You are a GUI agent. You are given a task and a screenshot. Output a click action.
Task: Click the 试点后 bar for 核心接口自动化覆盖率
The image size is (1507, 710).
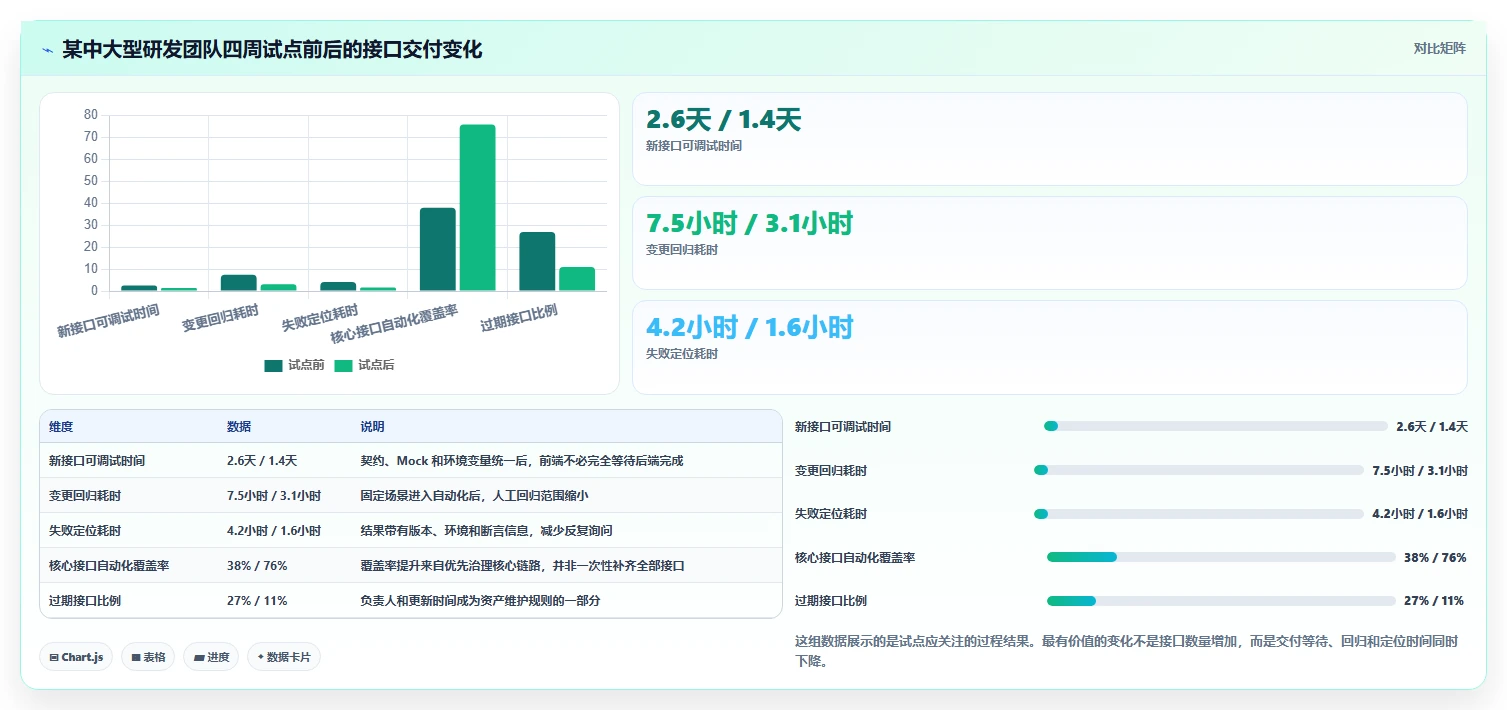477,208
